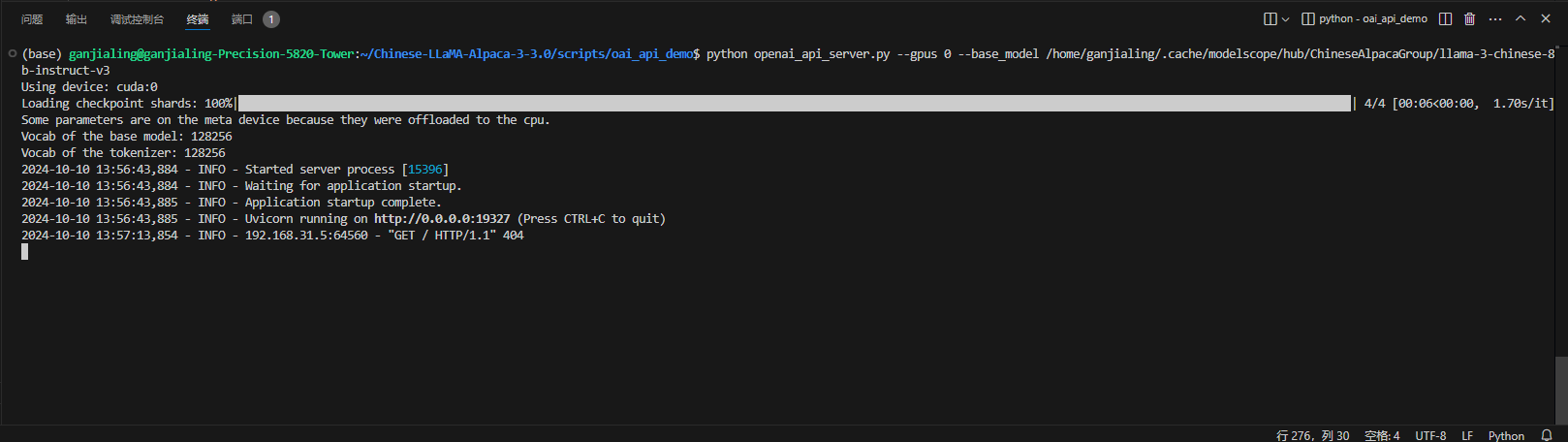
Task: Click the new terminal icon left of the dropdown chevron
Action: 1270,18
